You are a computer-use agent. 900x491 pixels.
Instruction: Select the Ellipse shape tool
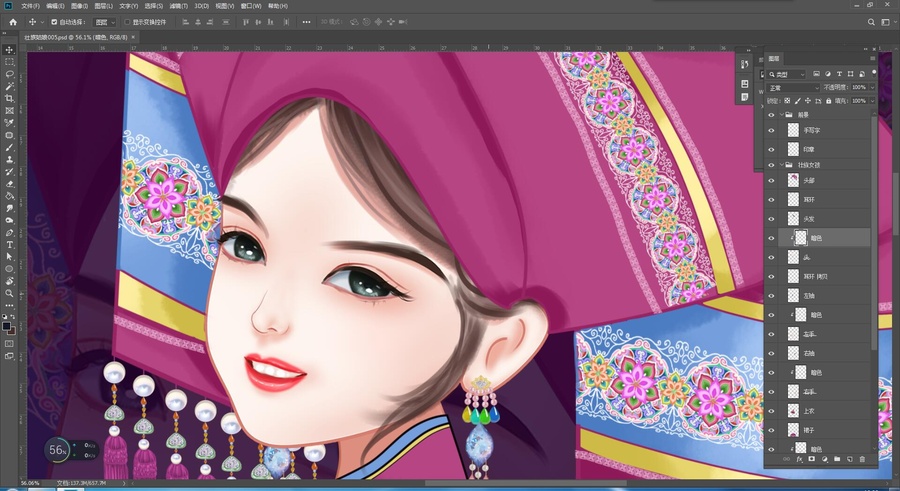pyautogui.click(x=9, y=269)
